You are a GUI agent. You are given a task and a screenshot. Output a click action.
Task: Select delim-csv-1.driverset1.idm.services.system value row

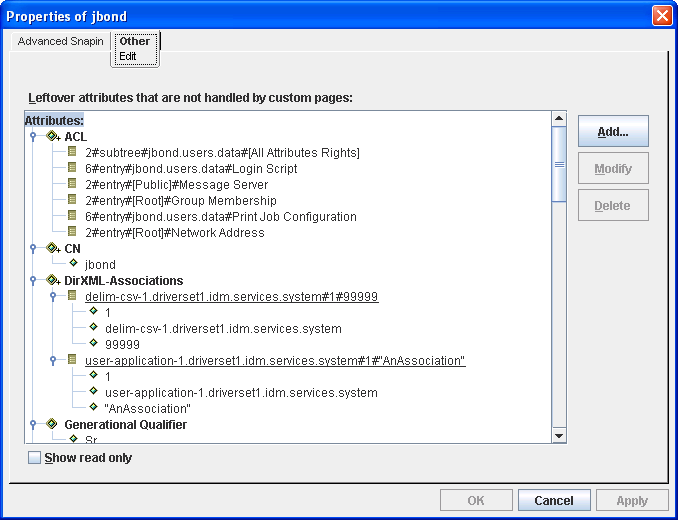223,329
